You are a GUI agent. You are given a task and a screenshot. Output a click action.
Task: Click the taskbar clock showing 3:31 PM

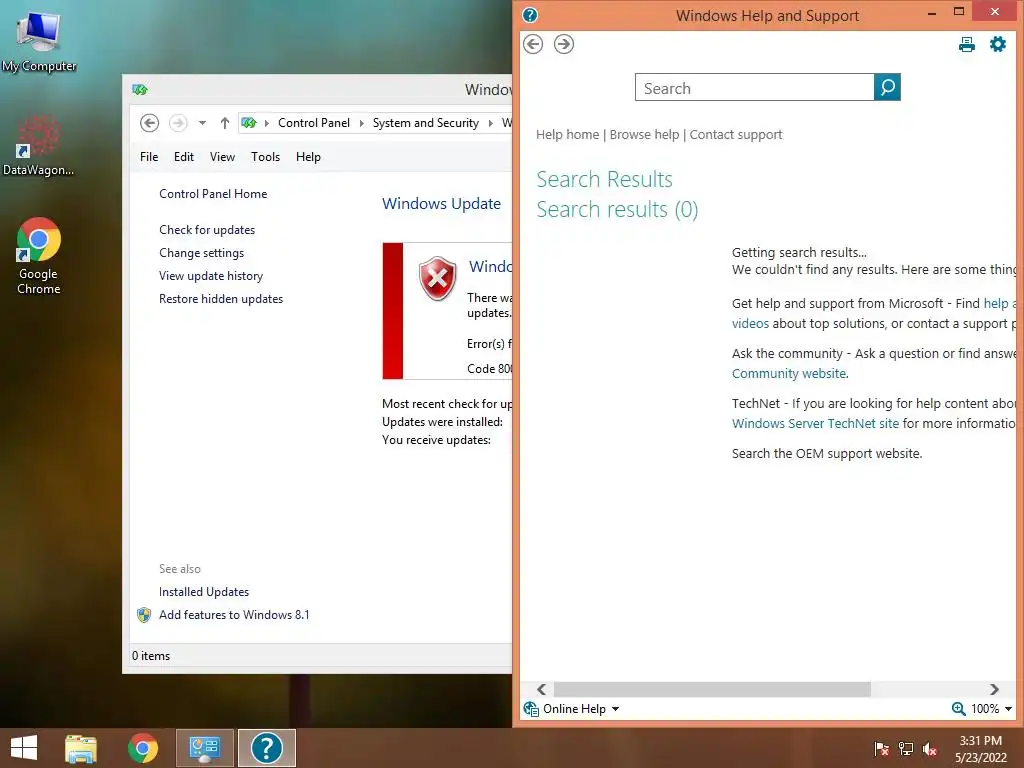click(x=980, y=749)
